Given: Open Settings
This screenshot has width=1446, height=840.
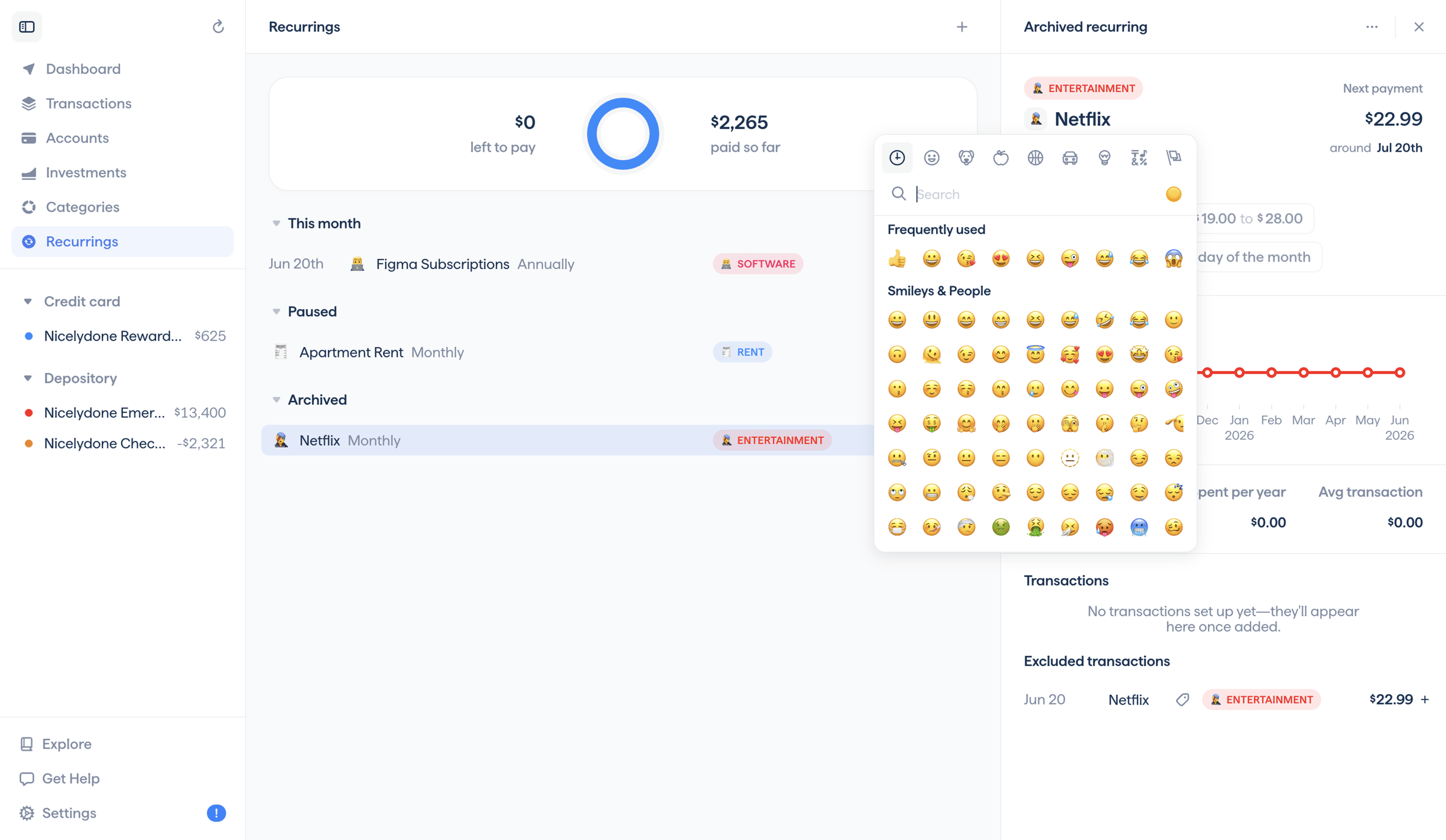Looking at the screenshot, I should 58,813.
